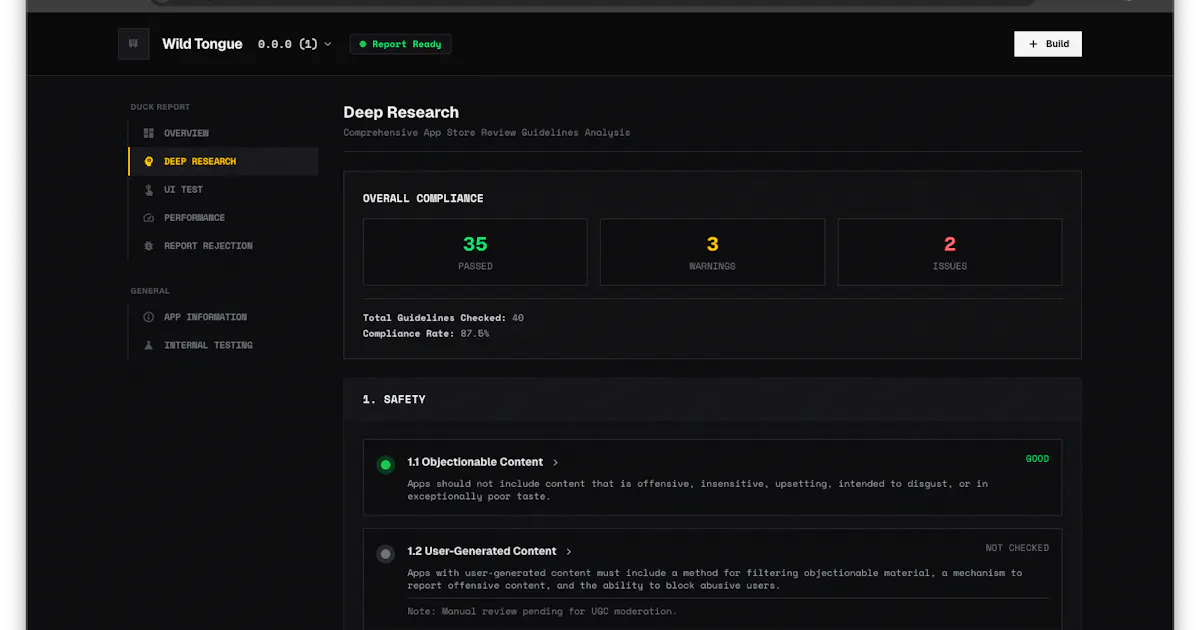The image size is (1200, 630).
Task: Open the Internal Testing sidebar item
Action: tap(223, 345)
